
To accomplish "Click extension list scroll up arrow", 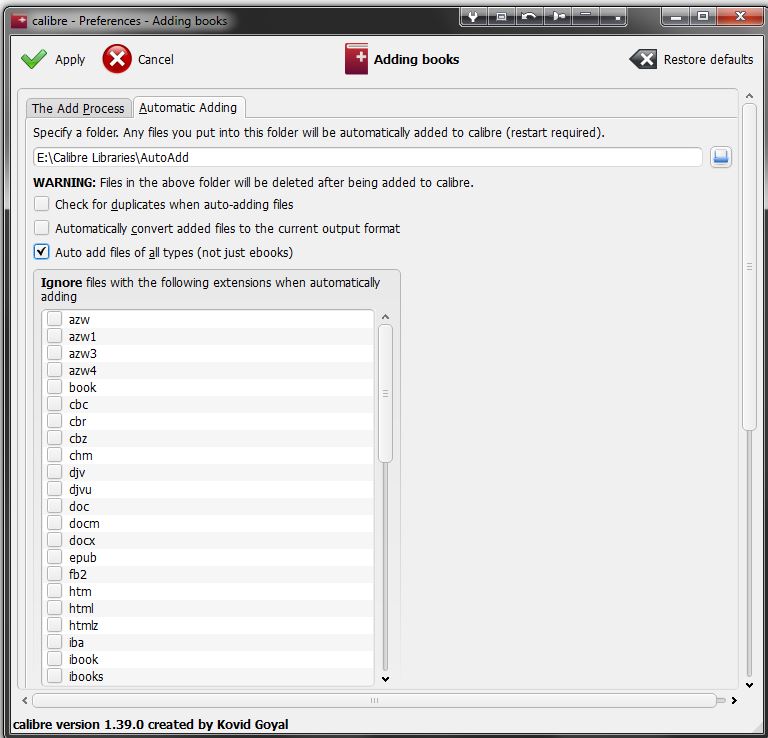I will click(385, 317).
